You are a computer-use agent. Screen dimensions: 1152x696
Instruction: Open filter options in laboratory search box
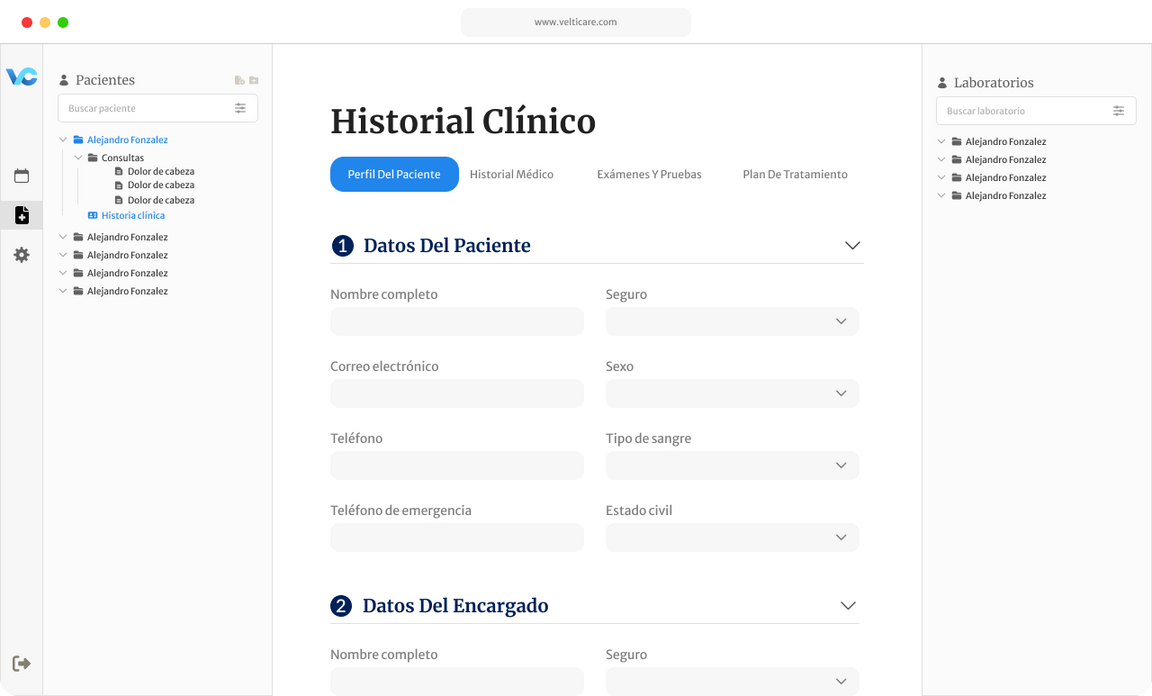1118,111
